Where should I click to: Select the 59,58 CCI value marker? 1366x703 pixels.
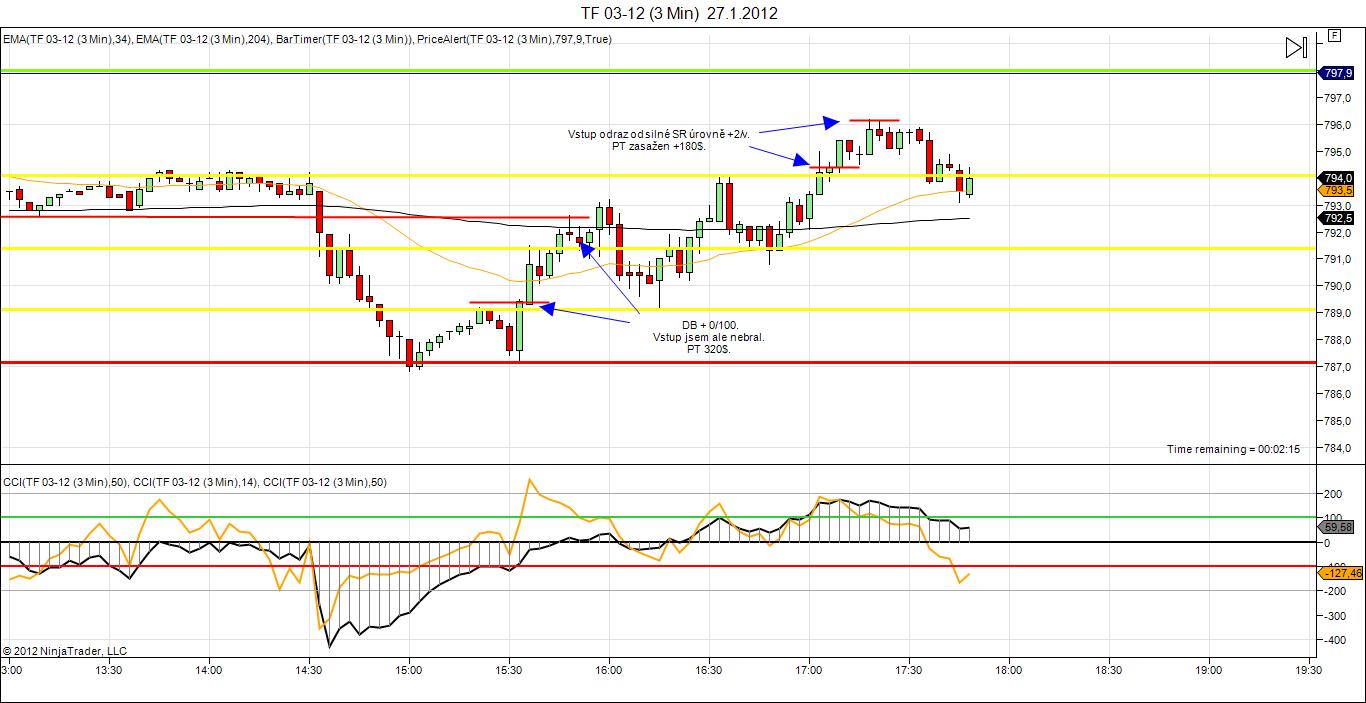(1337, 527)
